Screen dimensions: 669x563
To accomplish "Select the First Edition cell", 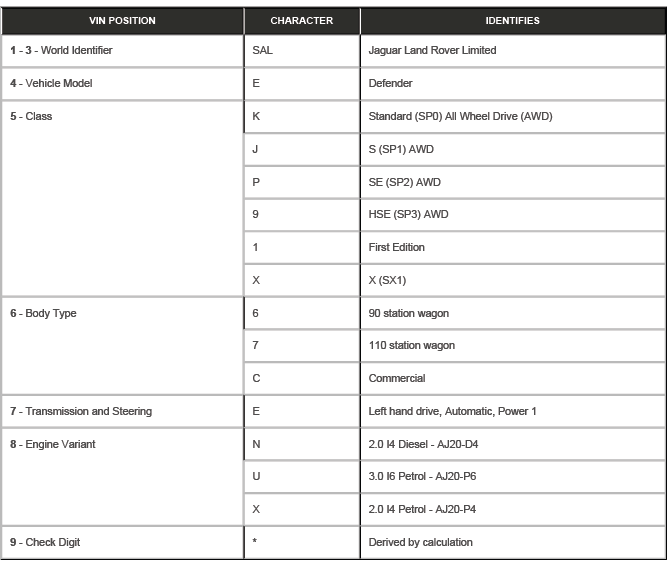I will coord(396,247).
